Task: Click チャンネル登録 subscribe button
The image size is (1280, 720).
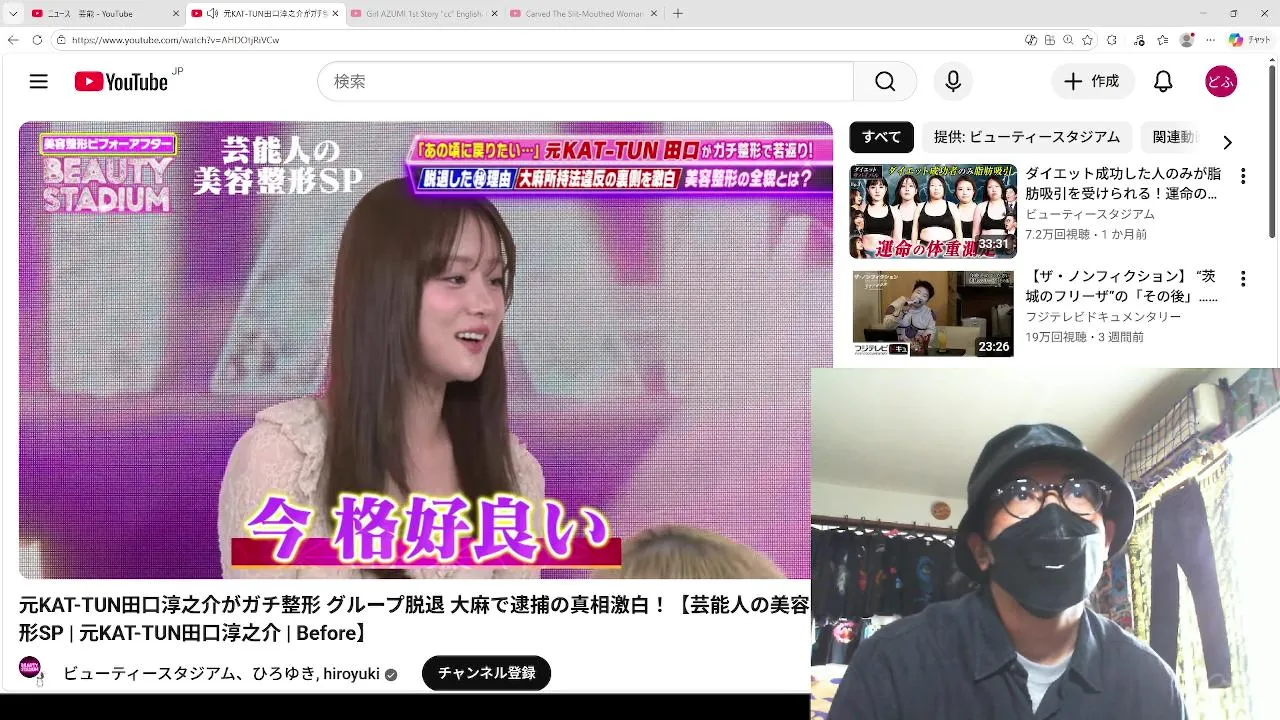Action: pyautogui.click(x=486, y=673)
